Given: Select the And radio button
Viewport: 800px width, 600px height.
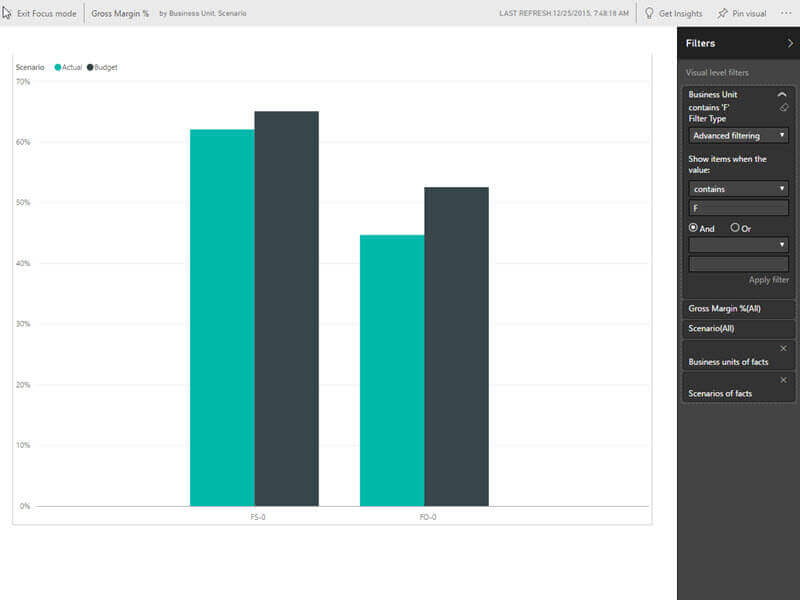Looking at the screenshot, I should (693, 228).
